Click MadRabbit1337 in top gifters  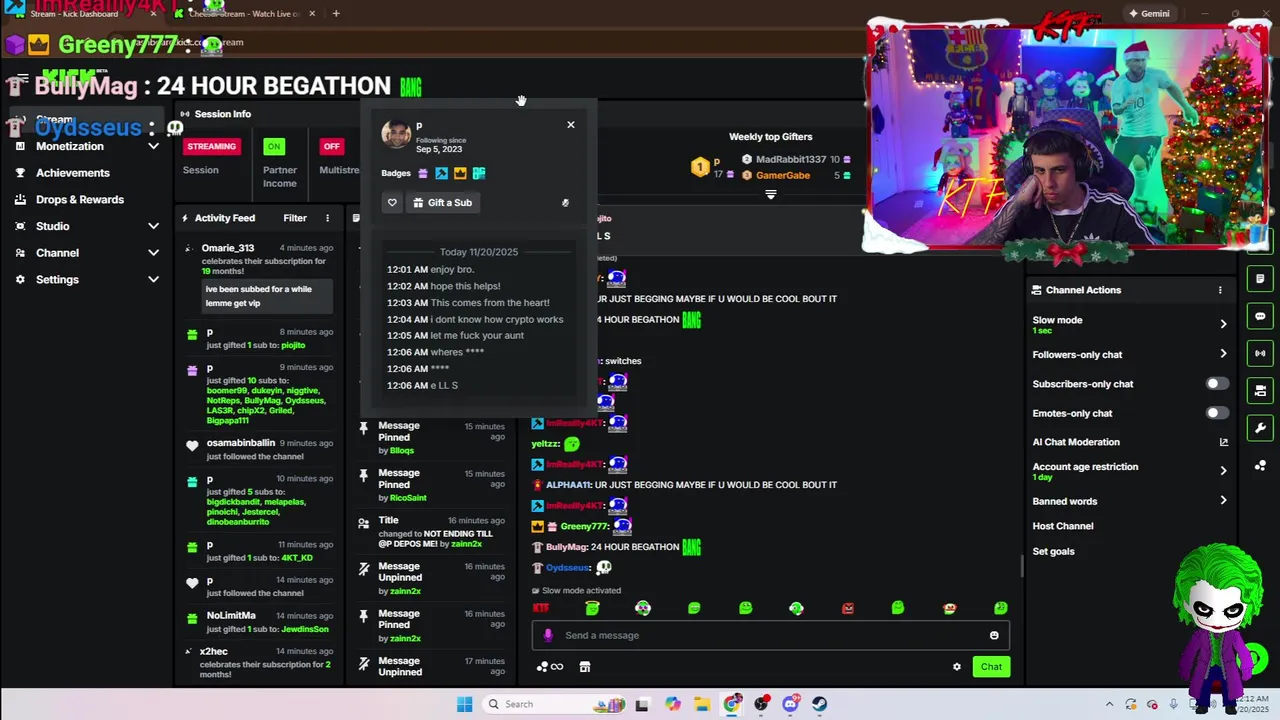click(x=791, y=160)
